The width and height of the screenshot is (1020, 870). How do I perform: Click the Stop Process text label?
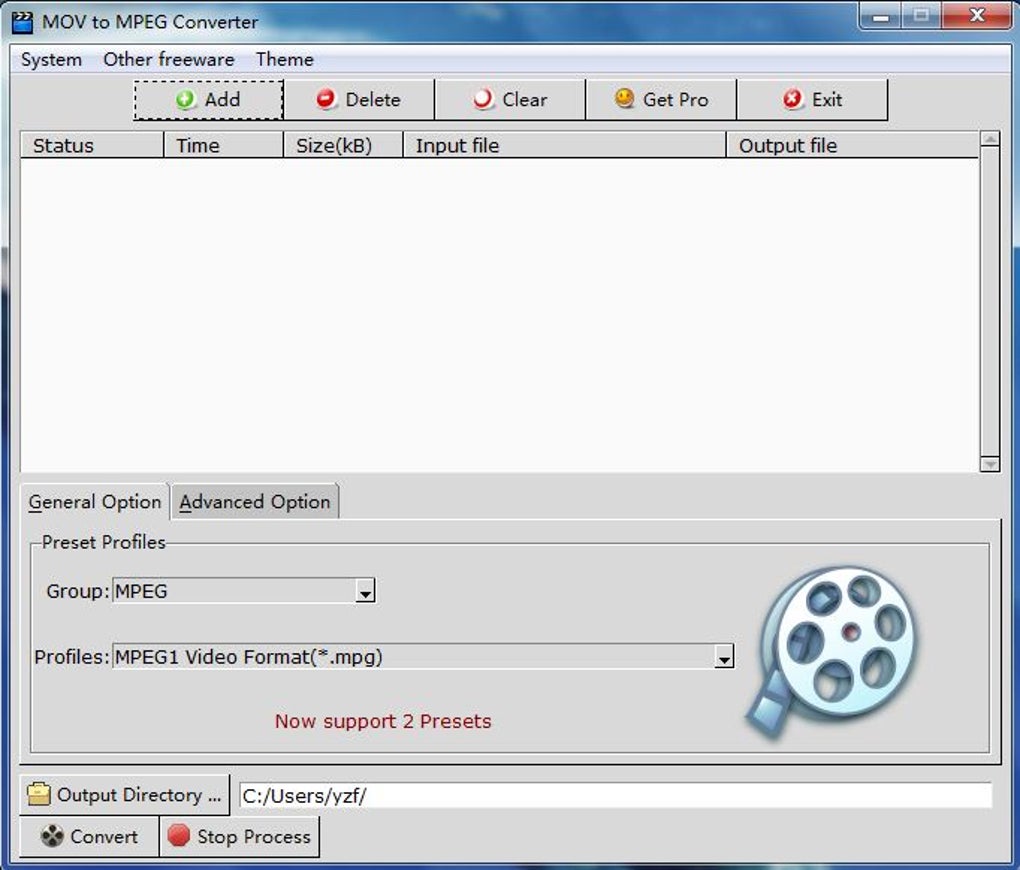254,836
